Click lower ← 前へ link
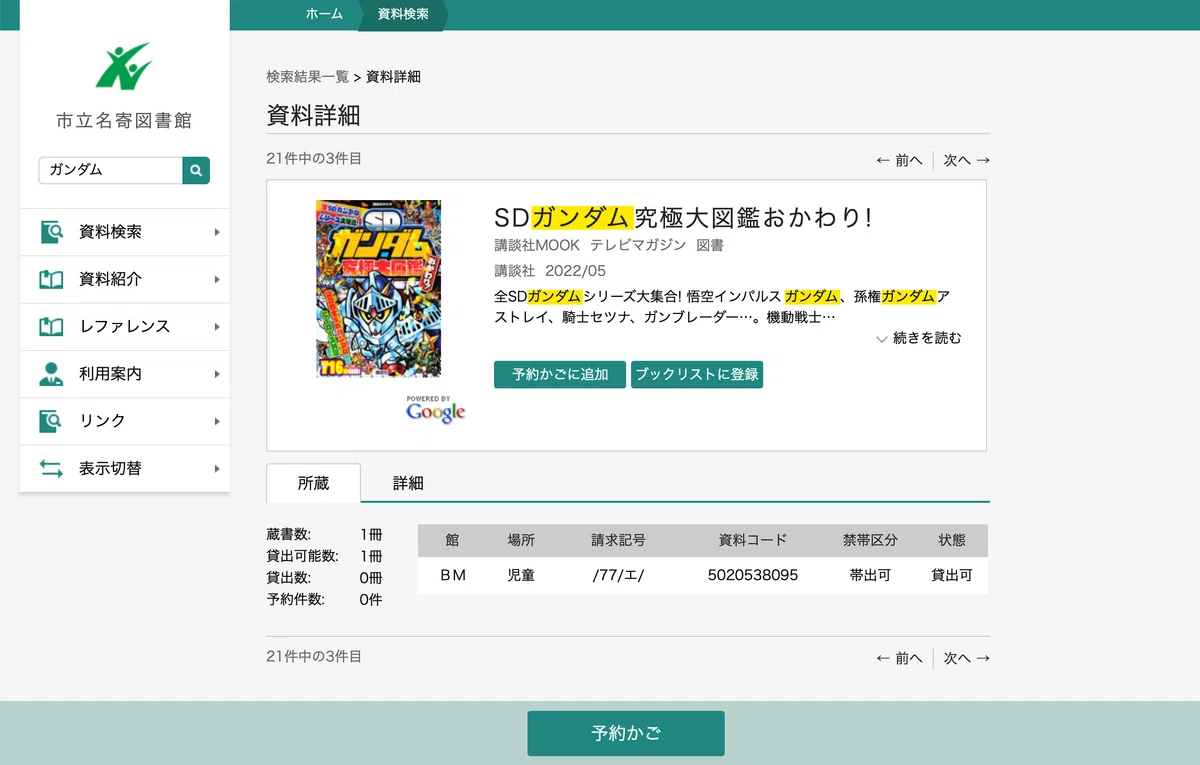The image size is (1200, 765). pos(899,658)
